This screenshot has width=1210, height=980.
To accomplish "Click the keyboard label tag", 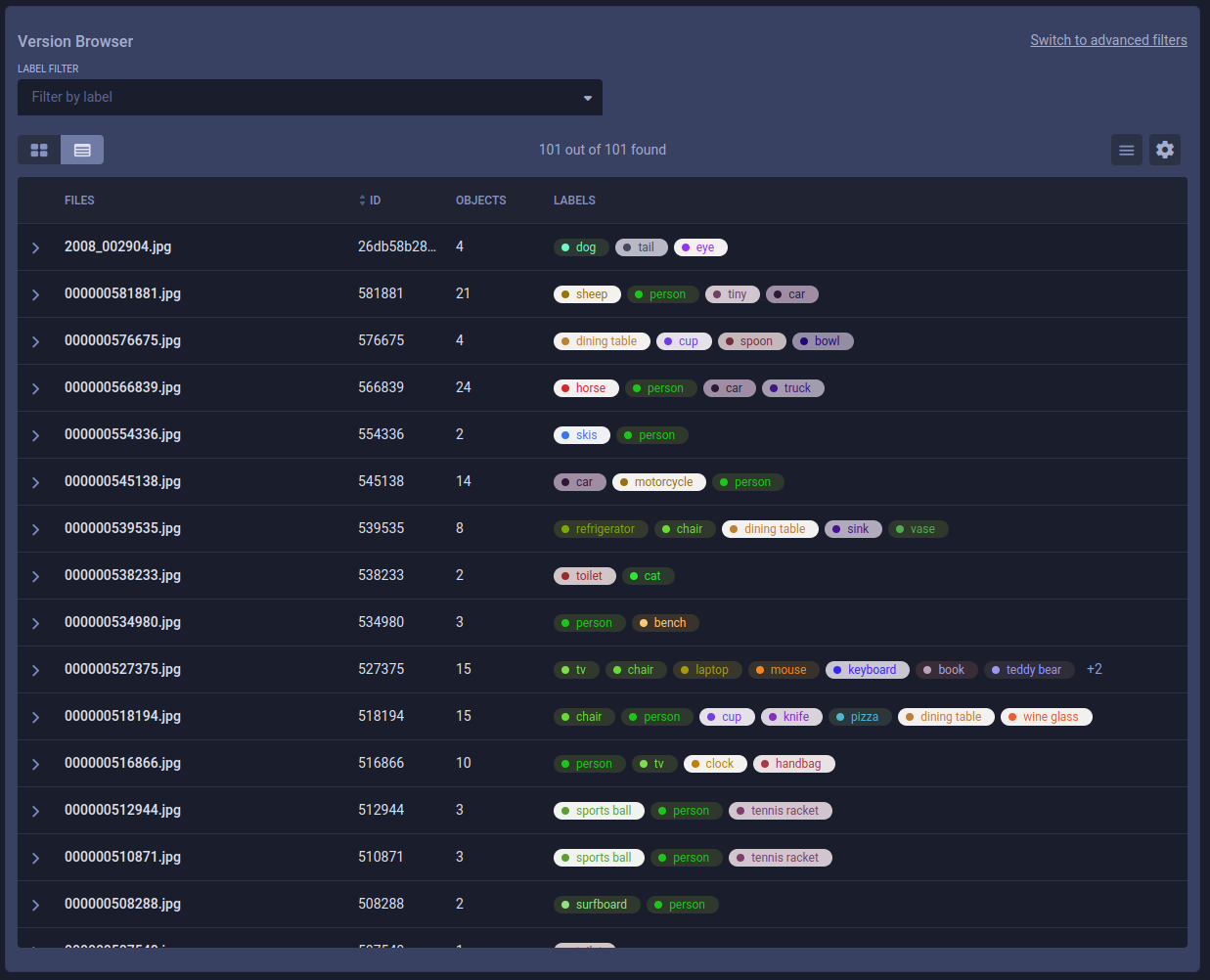I will [867, 670].
